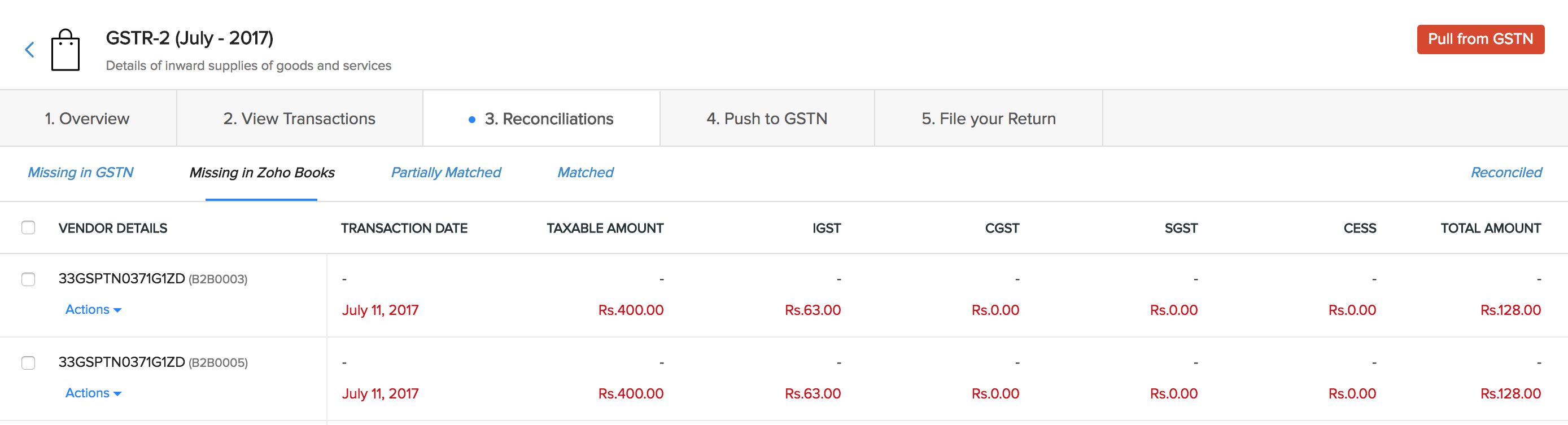
Task: Check the select-all checkbox in the table header
Action: tap(28, 227)
